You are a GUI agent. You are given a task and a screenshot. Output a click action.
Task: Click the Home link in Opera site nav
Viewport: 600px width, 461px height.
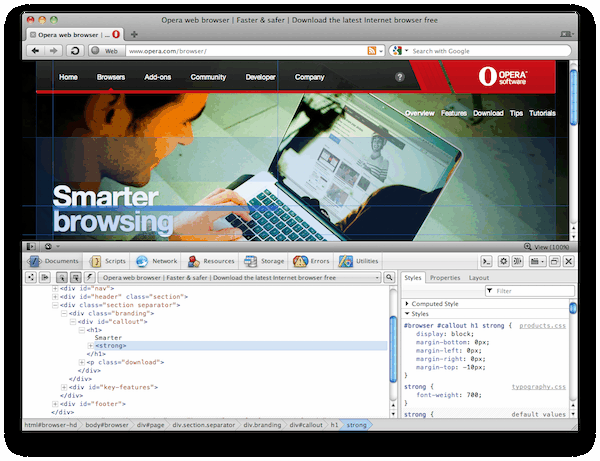68,77
